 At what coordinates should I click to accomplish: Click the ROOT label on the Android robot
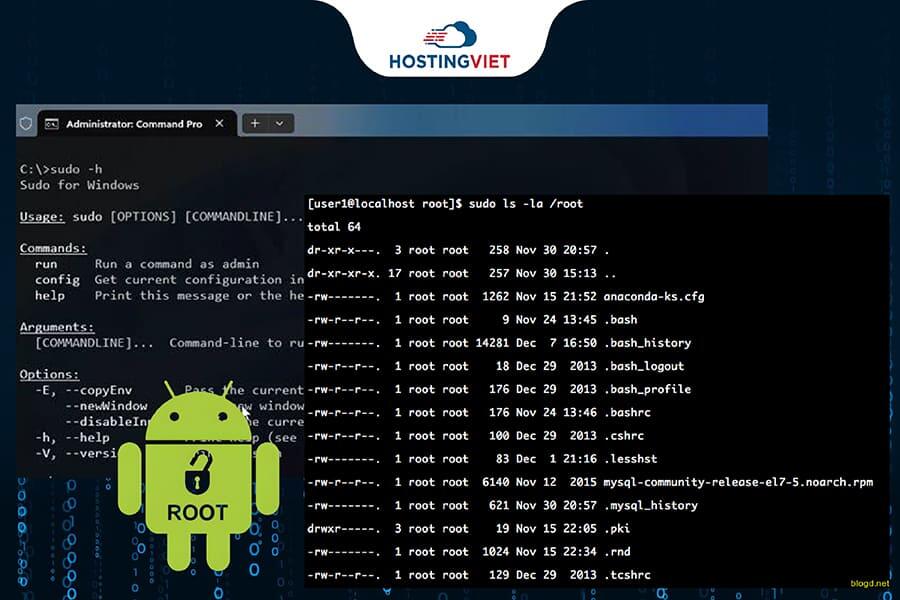(197, 512)
